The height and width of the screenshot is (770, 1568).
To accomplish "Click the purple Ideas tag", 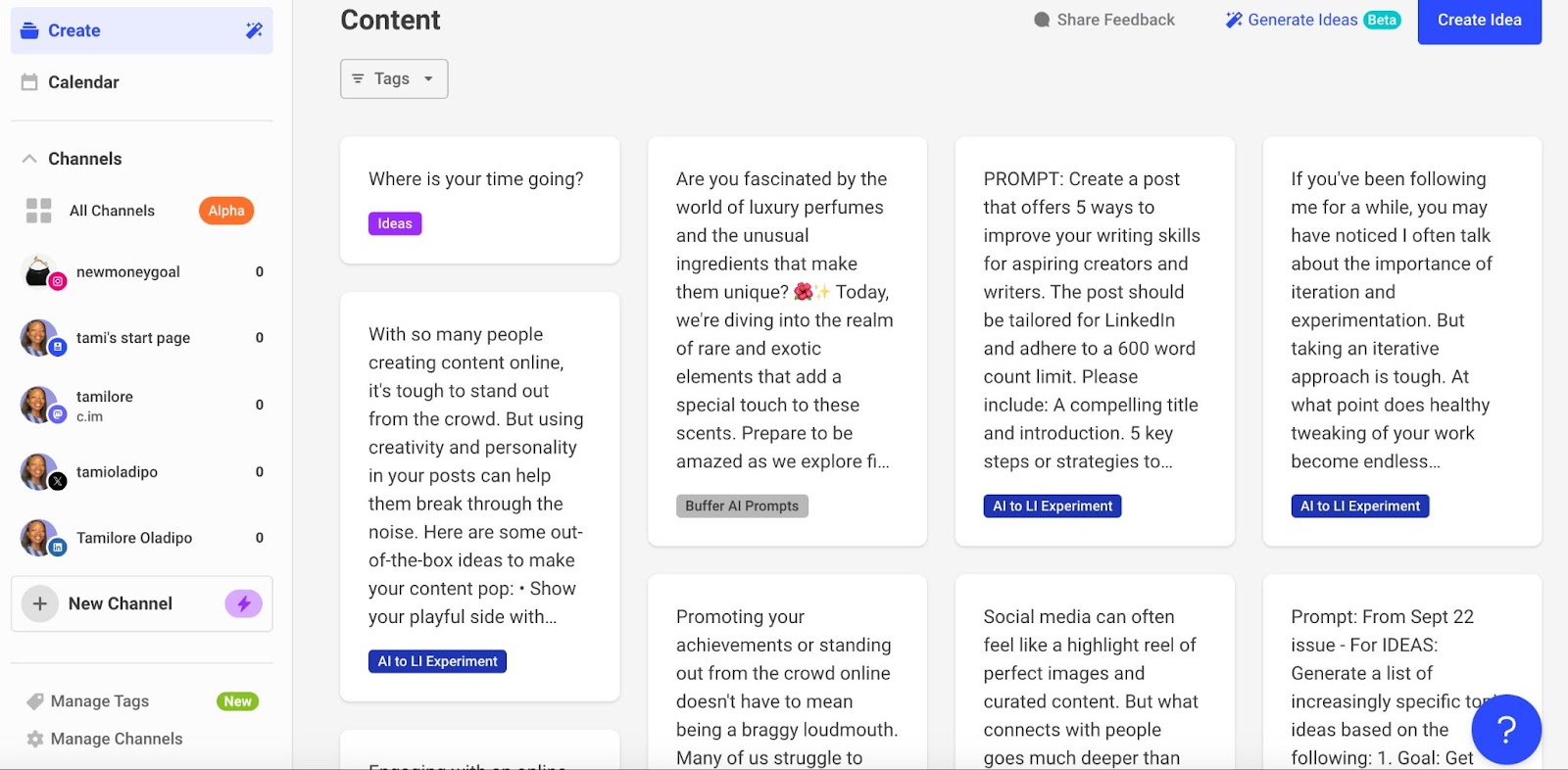I will (395, 223).
